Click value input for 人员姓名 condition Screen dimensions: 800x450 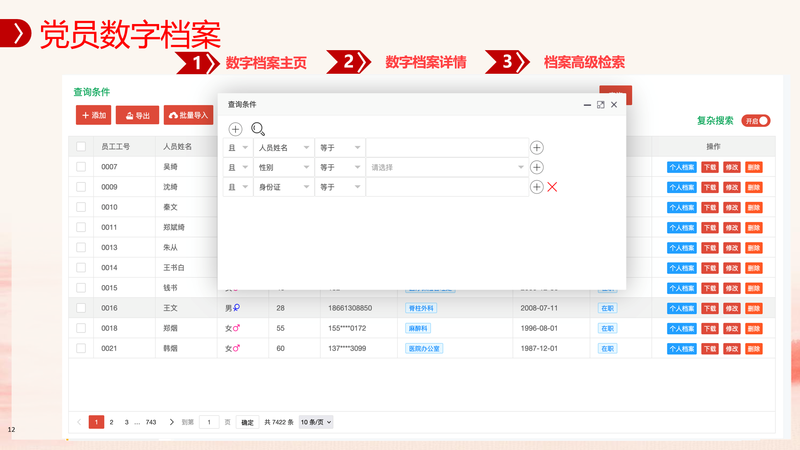(447, 147)
